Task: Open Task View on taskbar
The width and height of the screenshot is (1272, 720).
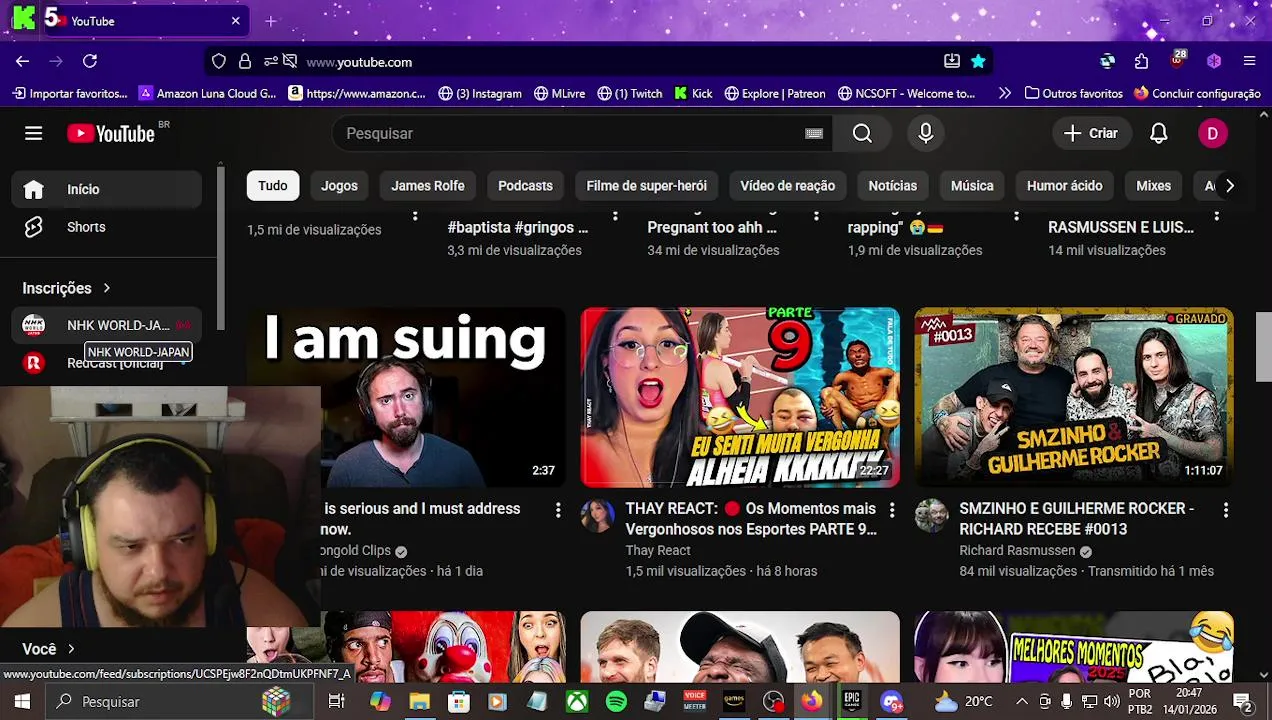Action: (337, 702)
